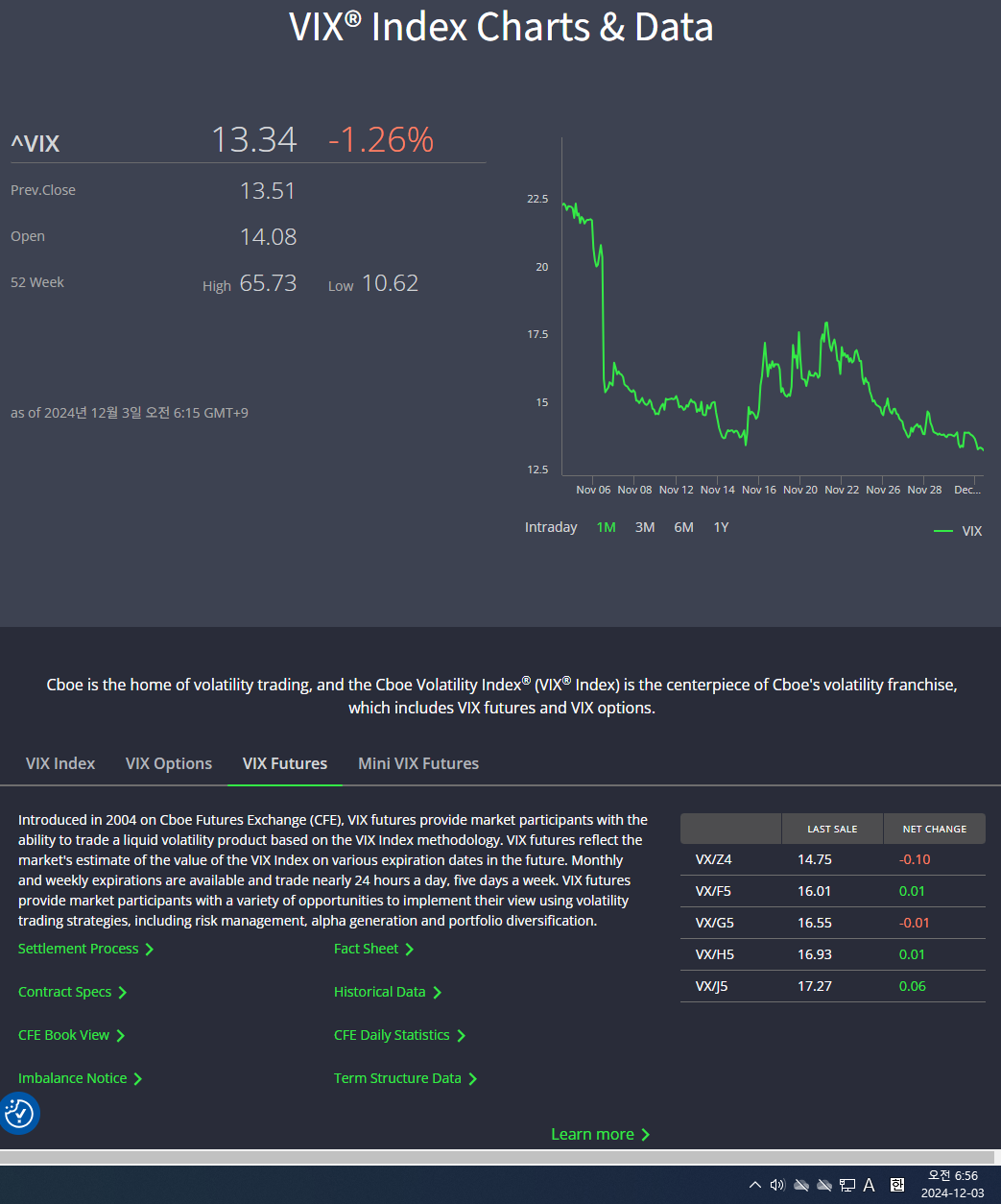Open the network display icon in tray
This screenshot has width=1001, height=1204.
[x=847, y=1185]
